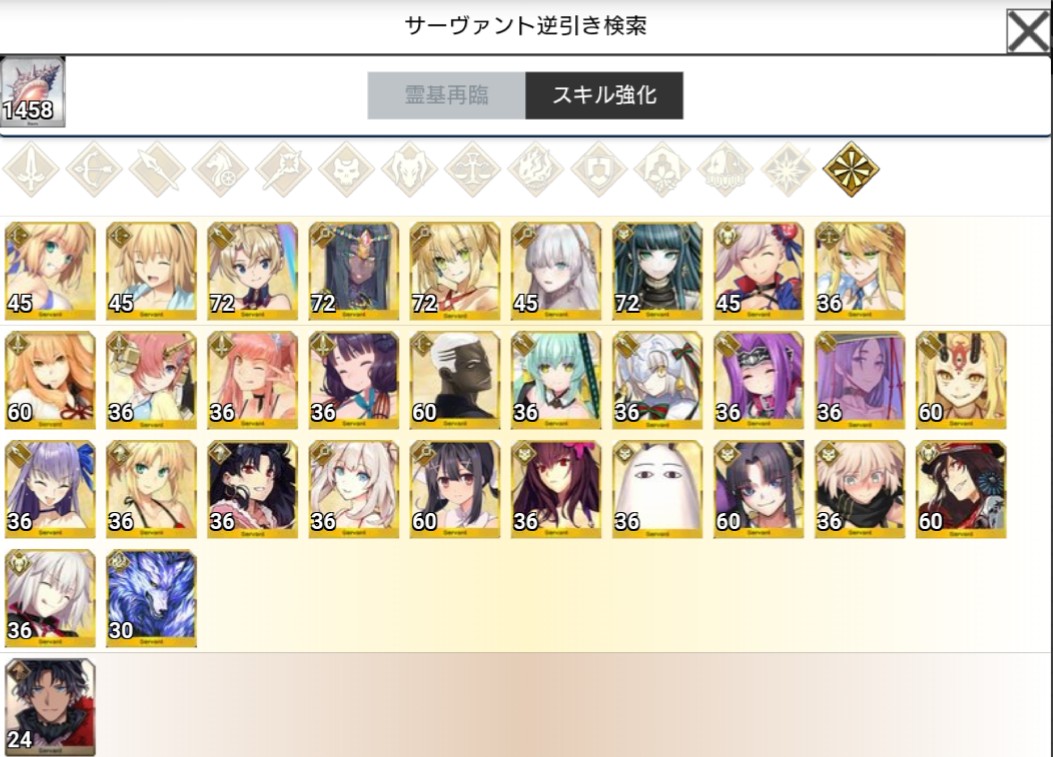Screen dimensions: 1053x757
Task: Filter by Ruler class scales icon
Action: [x=473, y=169]
